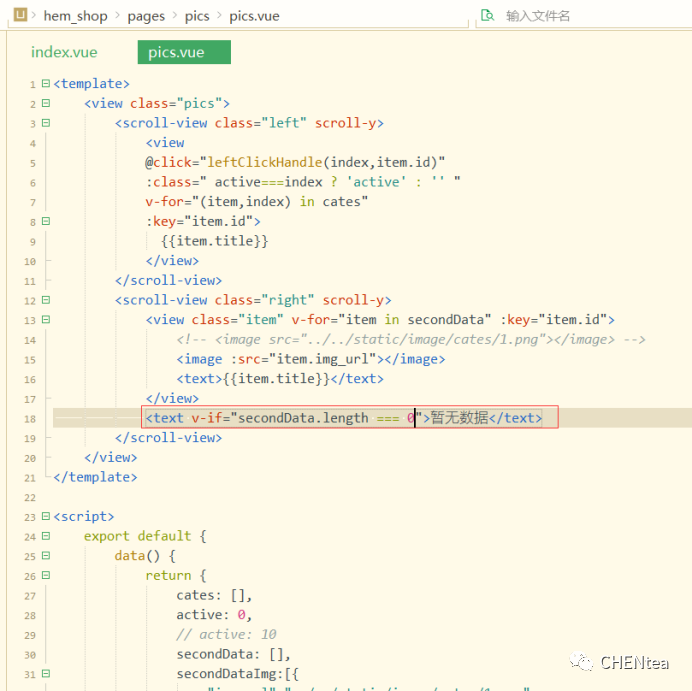Screen dimensions: 692x691
Task: Open the pages folder breadcrumb
Action: click(x=147, y=16)
